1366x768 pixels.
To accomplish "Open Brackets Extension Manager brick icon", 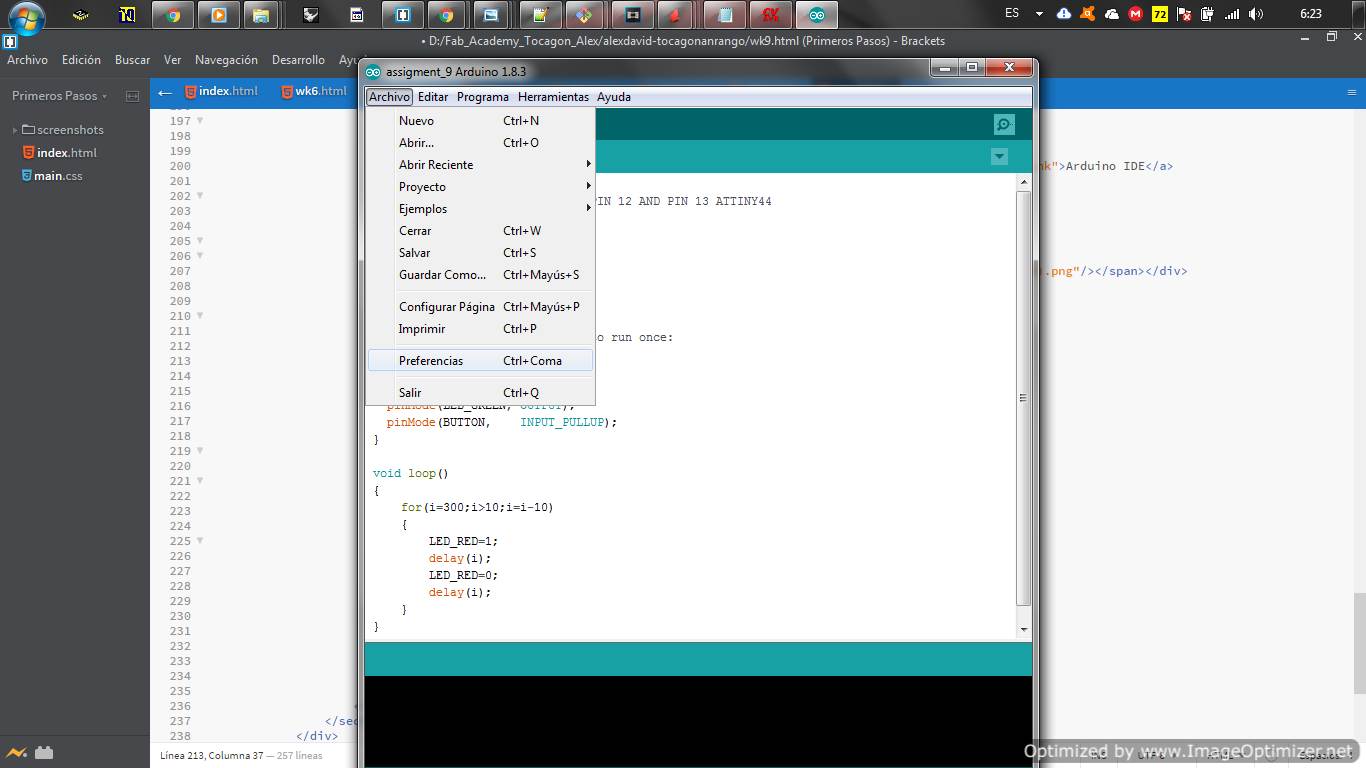I will click(x=43, y=753).
